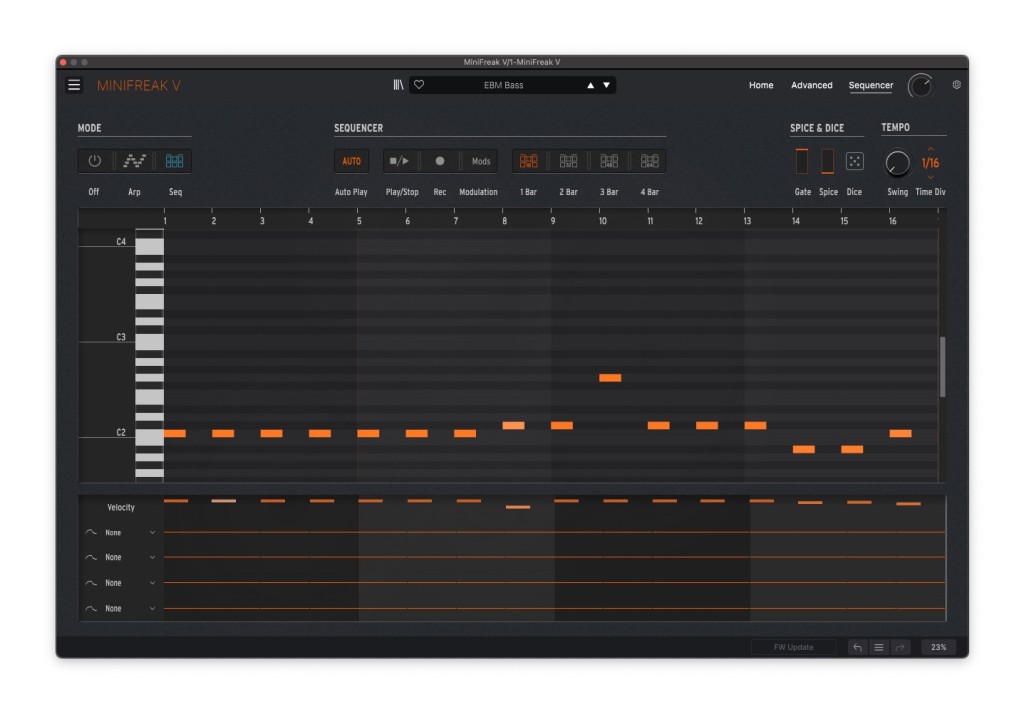Select the Arp mode icon
This screenshot has width=1024, height=714.
point(134,161)
